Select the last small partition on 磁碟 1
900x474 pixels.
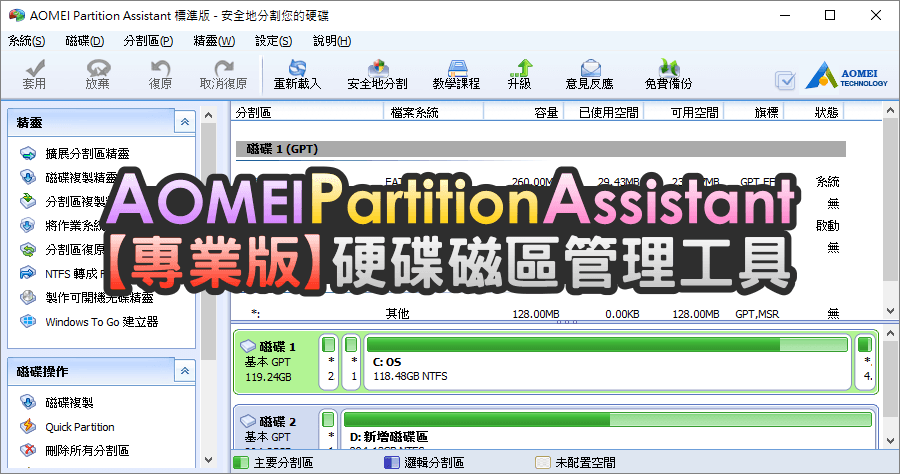[866, 363]
